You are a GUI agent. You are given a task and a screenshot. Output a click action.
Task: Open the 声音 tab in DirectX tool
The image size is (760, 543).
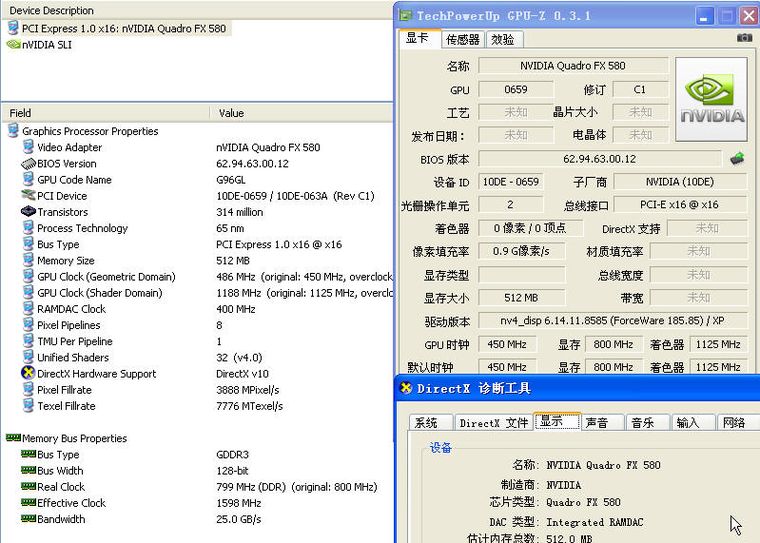(x=596, y=423)
